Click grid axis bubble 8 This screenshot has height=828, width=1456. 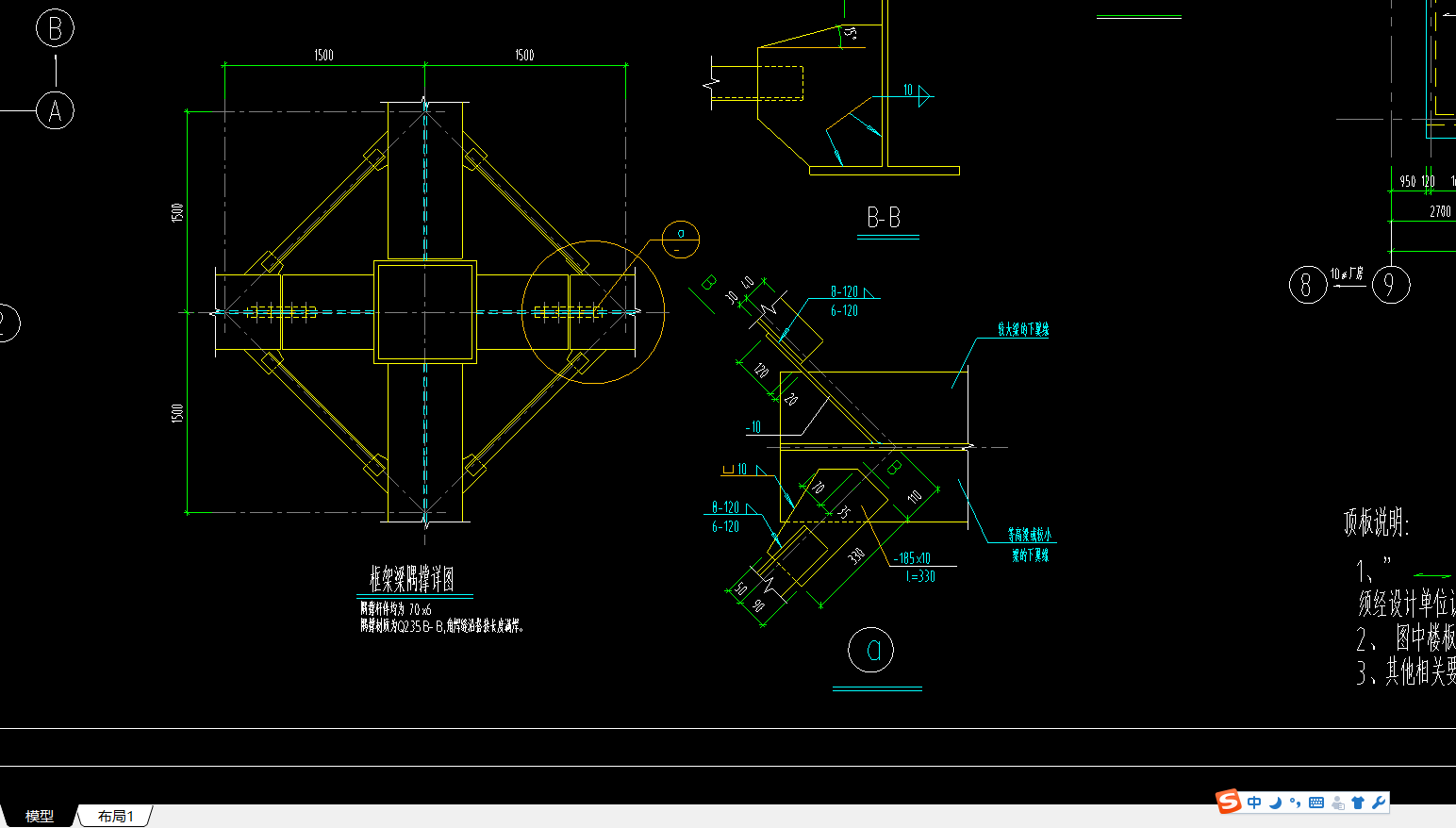[x=1307, y=284]
